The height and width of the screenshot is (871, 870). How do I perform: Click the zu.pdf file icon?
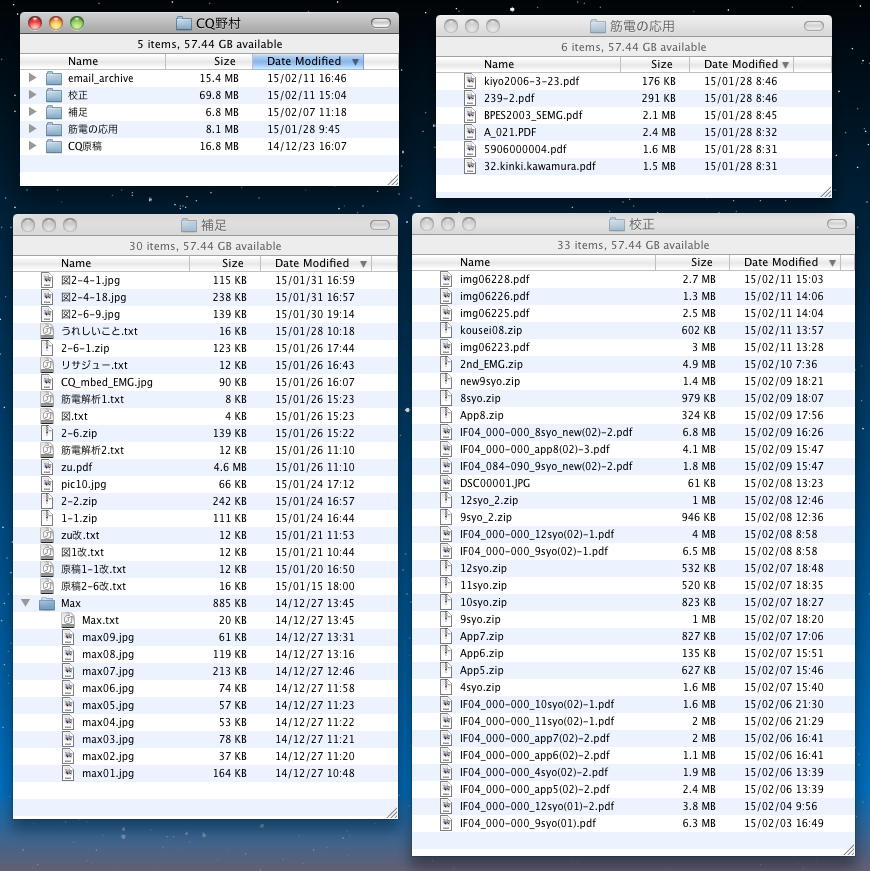point(47,467)
